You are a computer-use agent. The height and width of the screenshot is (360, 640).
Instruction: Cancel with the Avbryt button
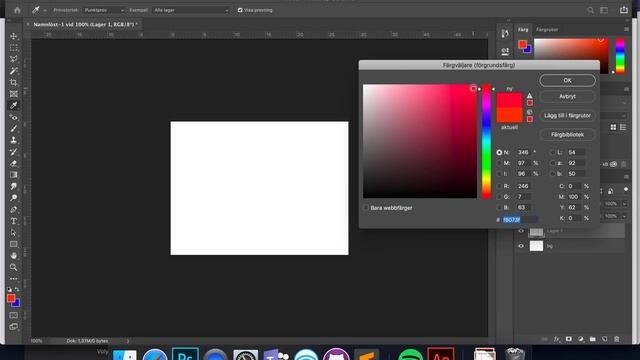point(567,96)
